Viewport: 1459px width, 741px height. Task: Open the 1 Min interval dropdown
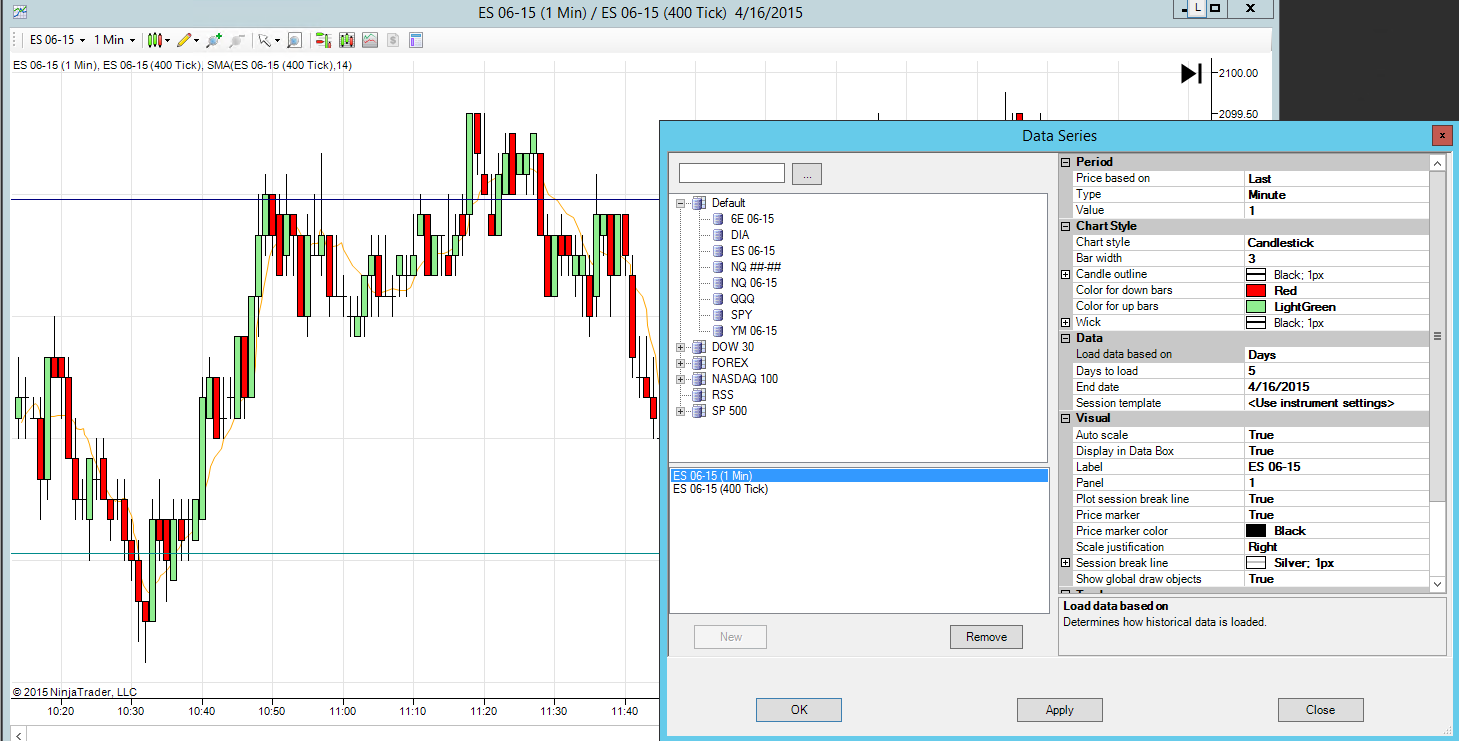[x=115, y=40]
